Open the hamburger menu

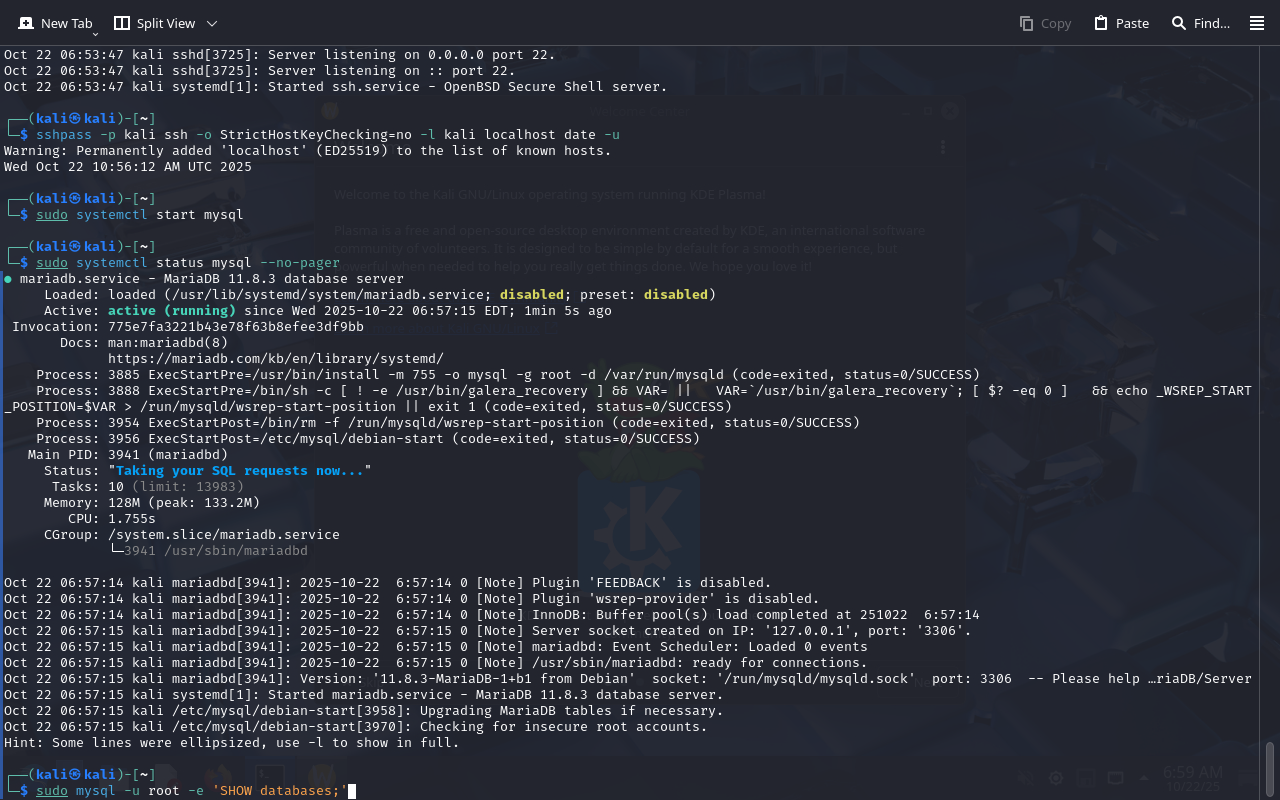tap(1257, 23)
